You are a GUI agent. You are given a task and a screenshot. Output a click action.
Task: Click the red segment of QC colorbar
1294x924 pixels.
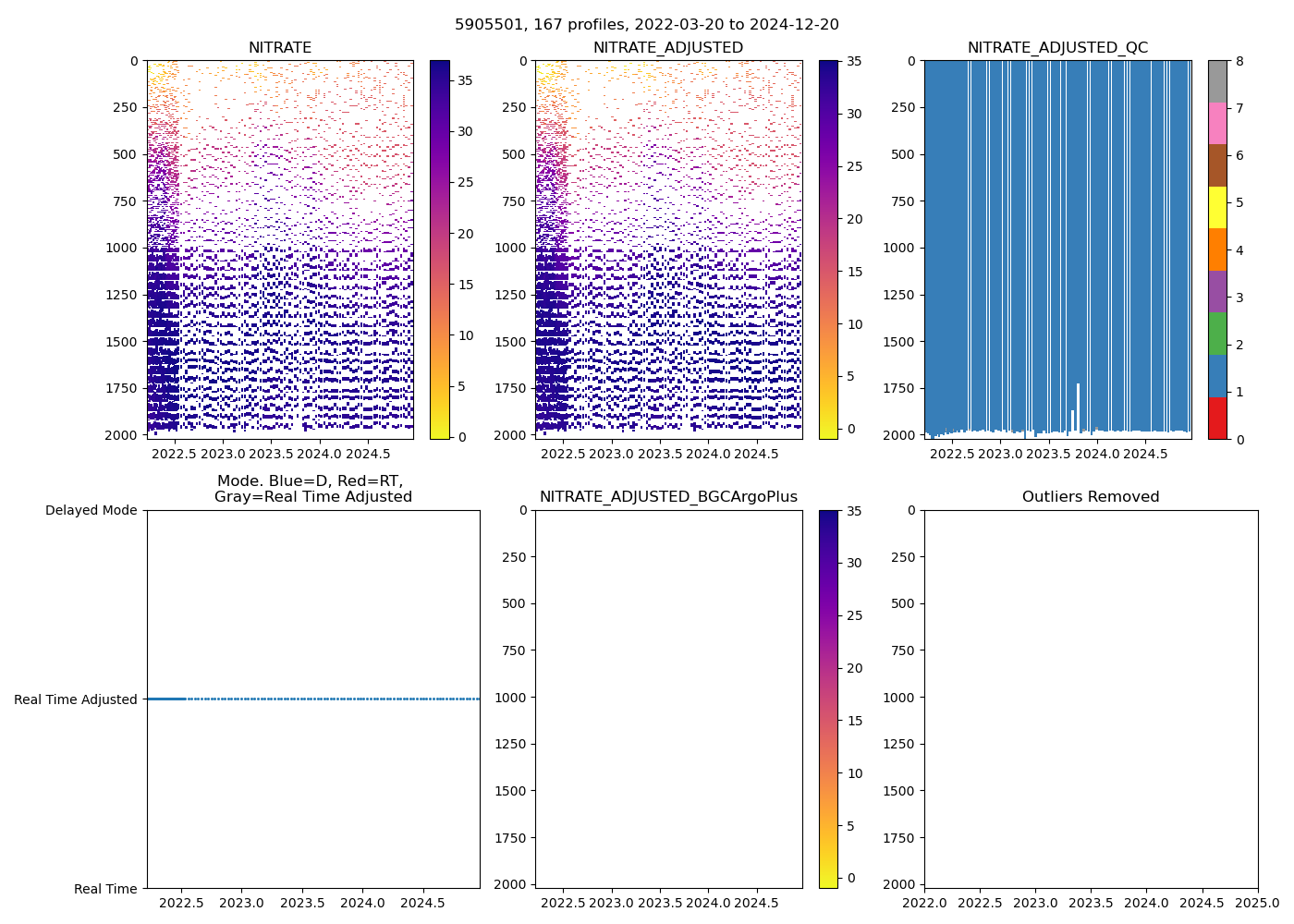point(1217,418)
